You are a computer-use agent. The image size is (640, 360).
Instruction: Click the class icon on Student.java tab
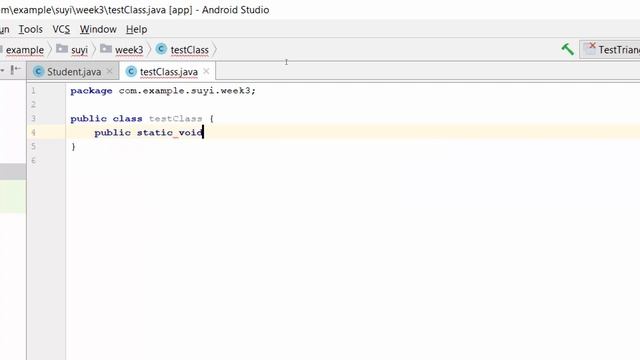tap(38, 72)
